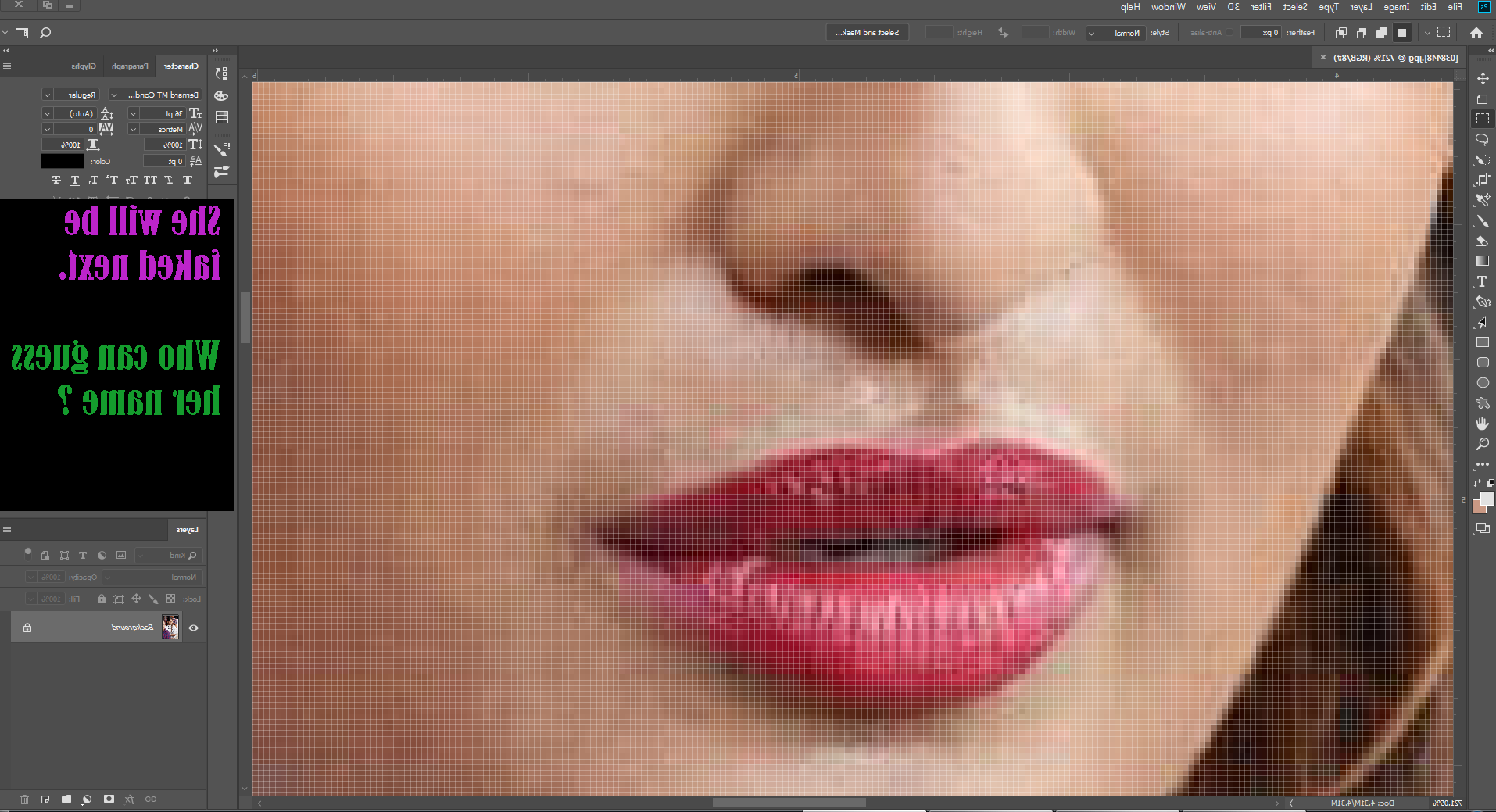Click the Home icon in options bar
The height and width of the screenshot is (812, 1496).
1476,33
